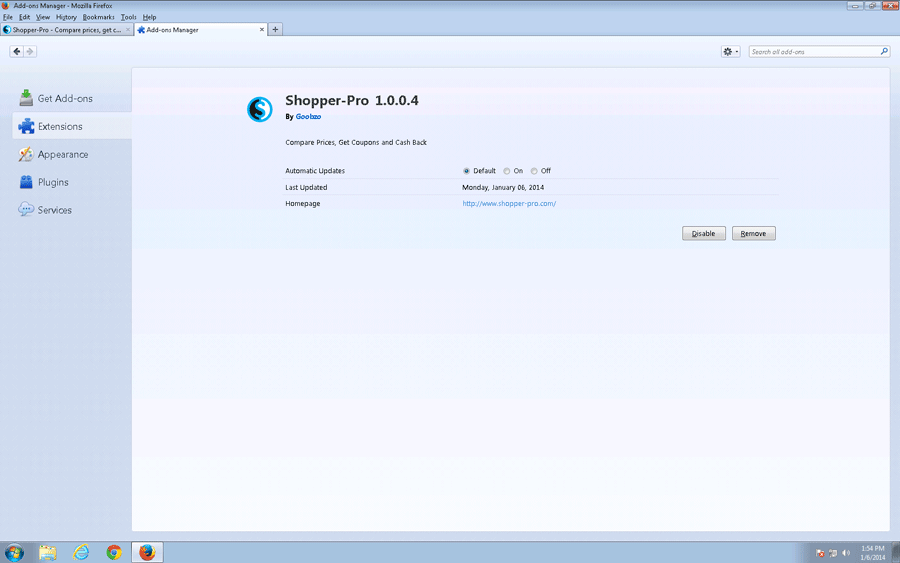Viewport: 900px width, 563px height.
Task: Click the Shopper-Pro extension logo
Action: (x=260, y=109)
